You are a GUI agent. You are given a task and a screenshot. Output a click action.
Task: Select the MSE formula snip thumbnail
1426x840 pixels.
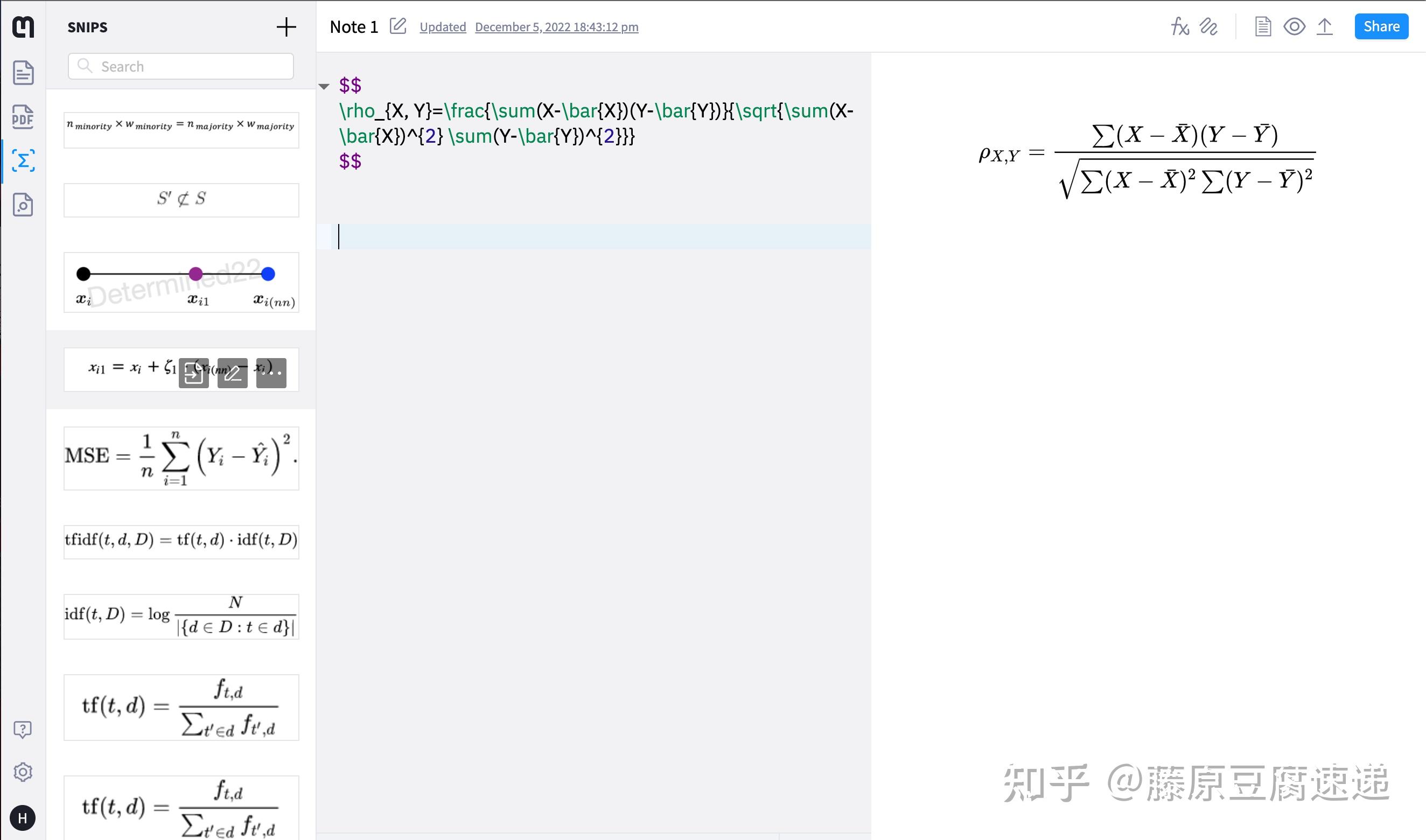click(181, 458)
